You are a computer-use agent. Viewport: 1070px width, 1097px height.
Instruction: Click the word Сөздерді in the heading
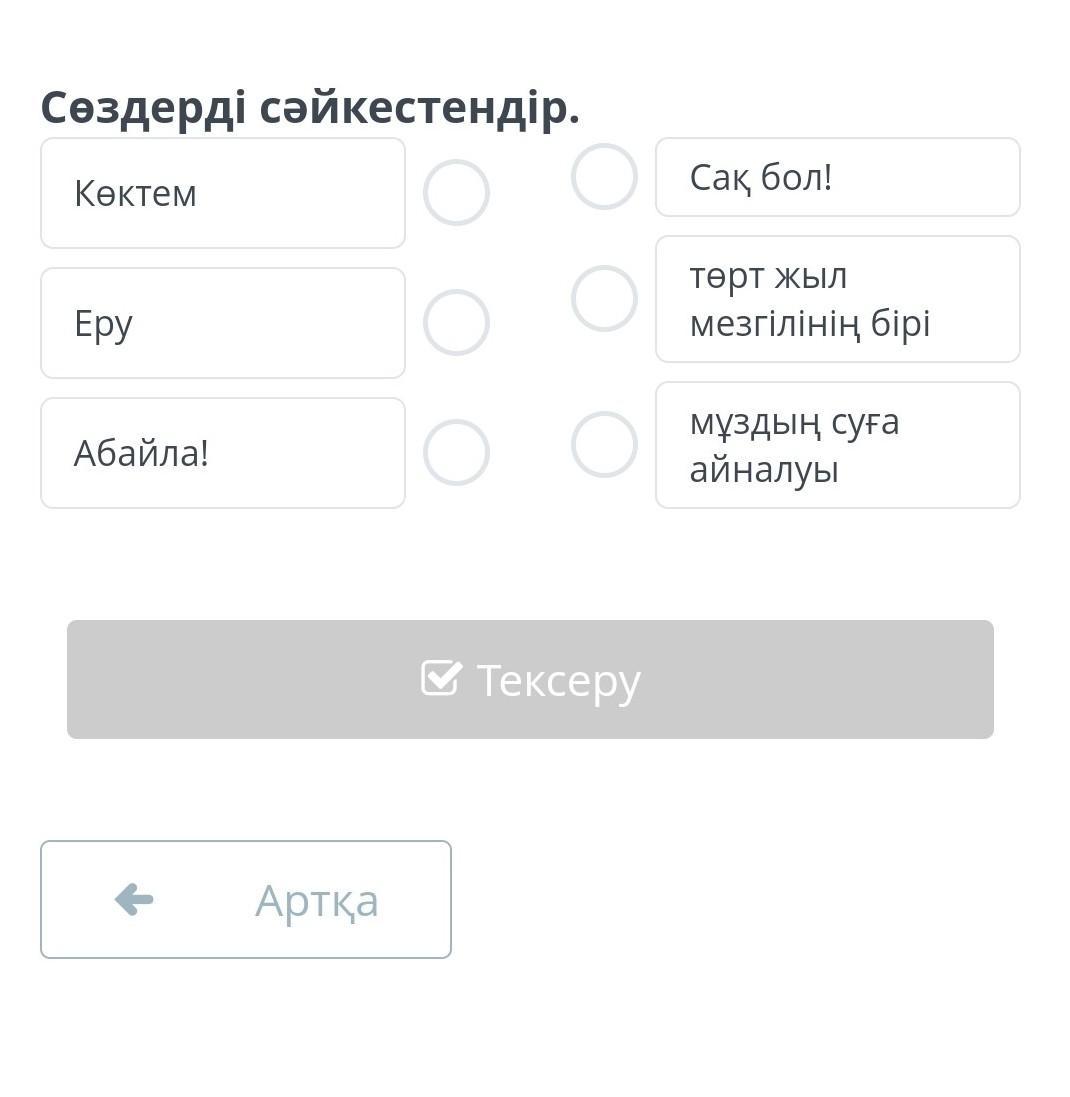(x=143, y=107)
